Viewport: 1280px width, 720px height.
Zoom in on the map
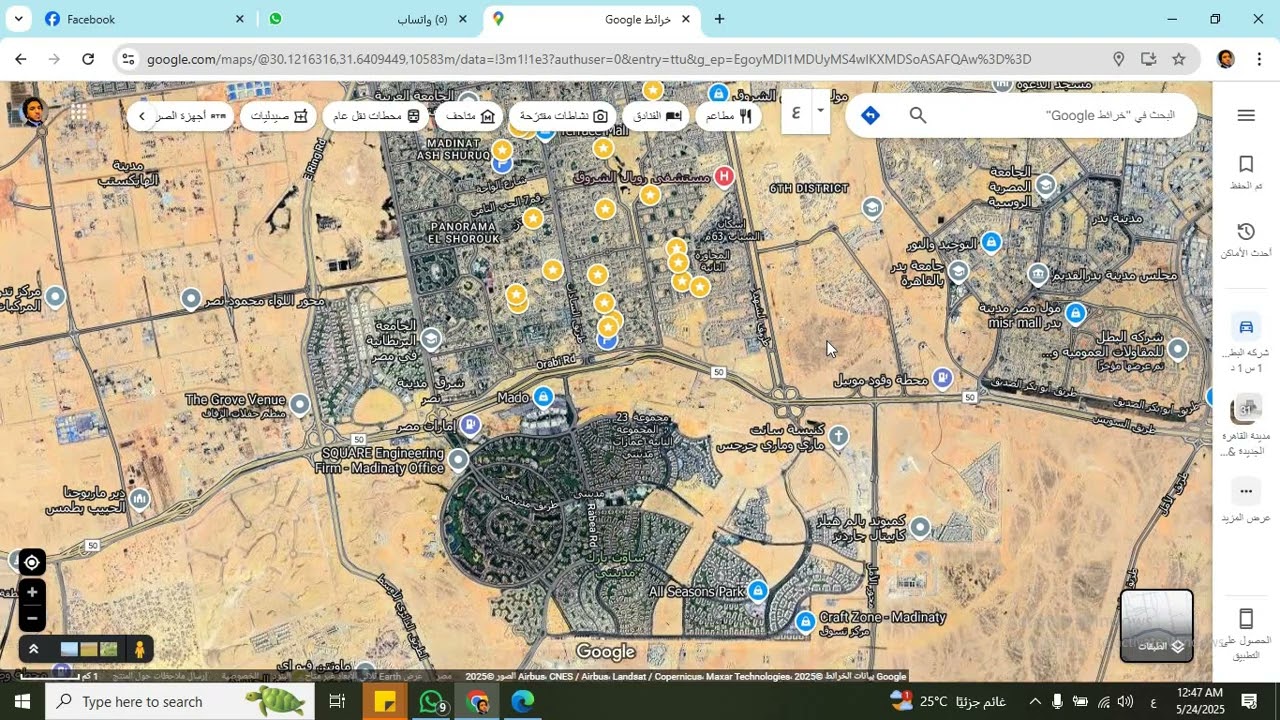point(32,592)
